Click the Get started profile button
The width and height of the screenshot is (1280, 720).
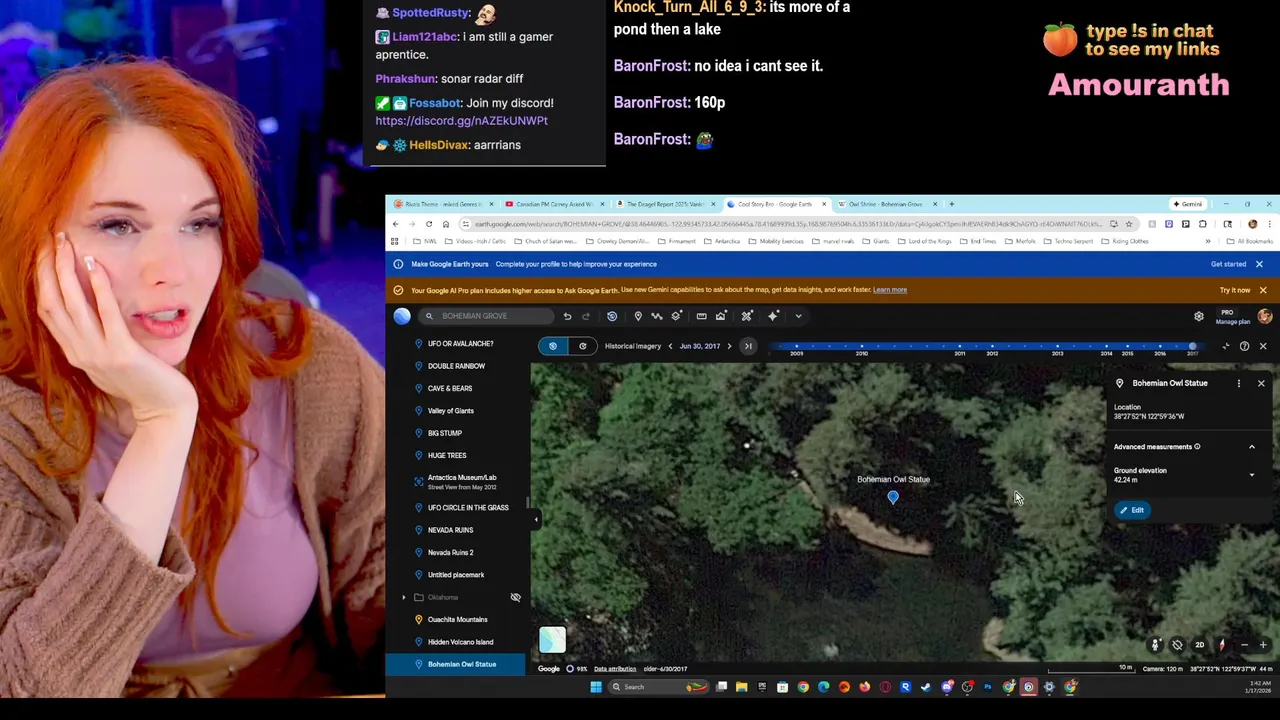click(x=1228, y=264)
